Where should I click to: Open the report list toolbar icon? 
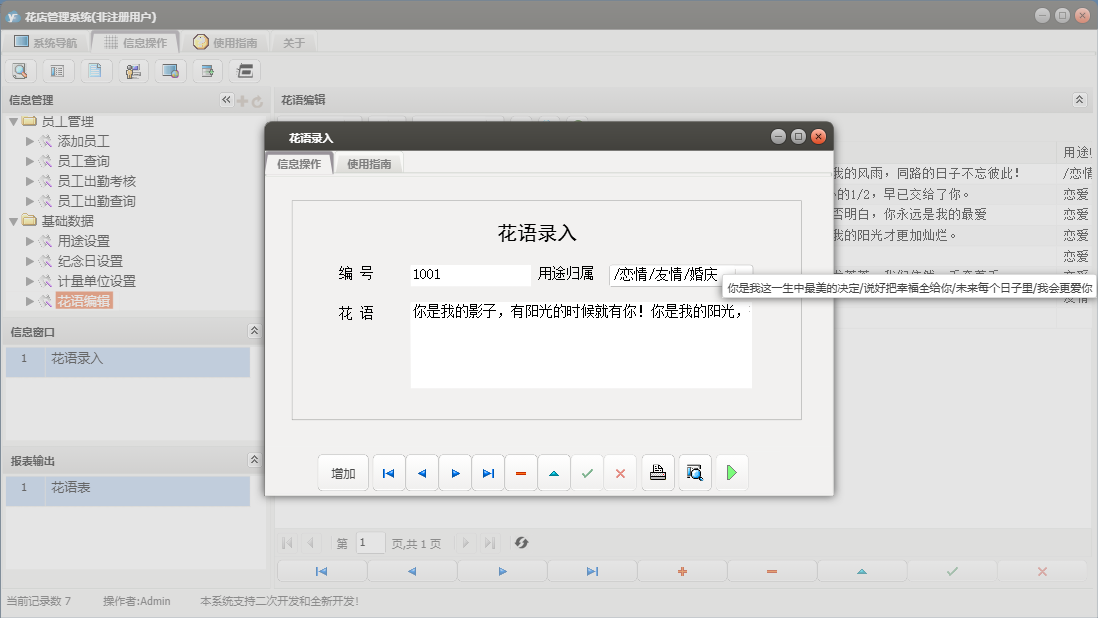click(x=58, y=70)
